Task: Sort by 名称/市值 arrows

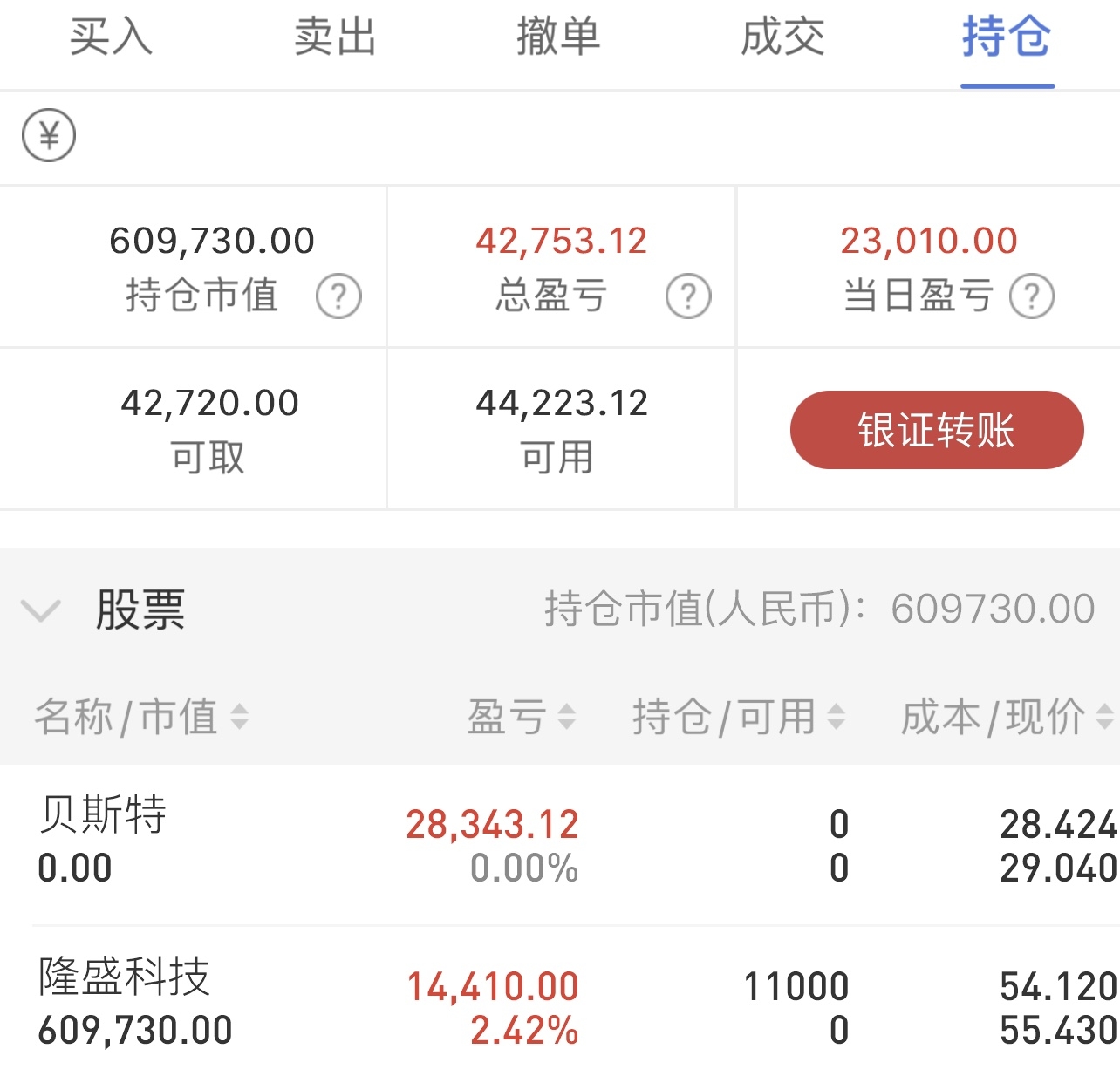Action: [x=239, y=717]
